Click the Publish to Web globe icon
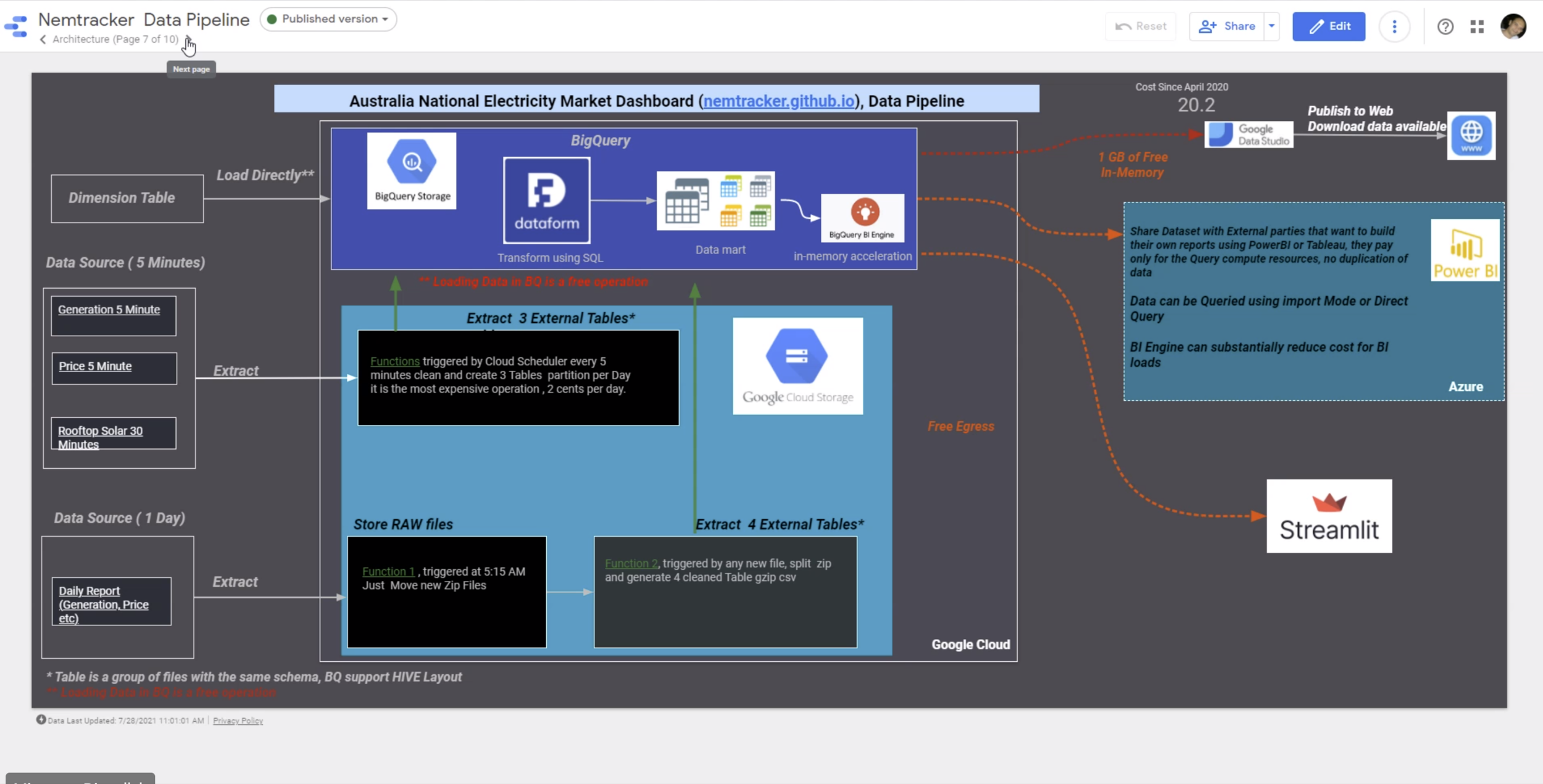This screenshot has width=1543, height=784. click(1471, 135)
